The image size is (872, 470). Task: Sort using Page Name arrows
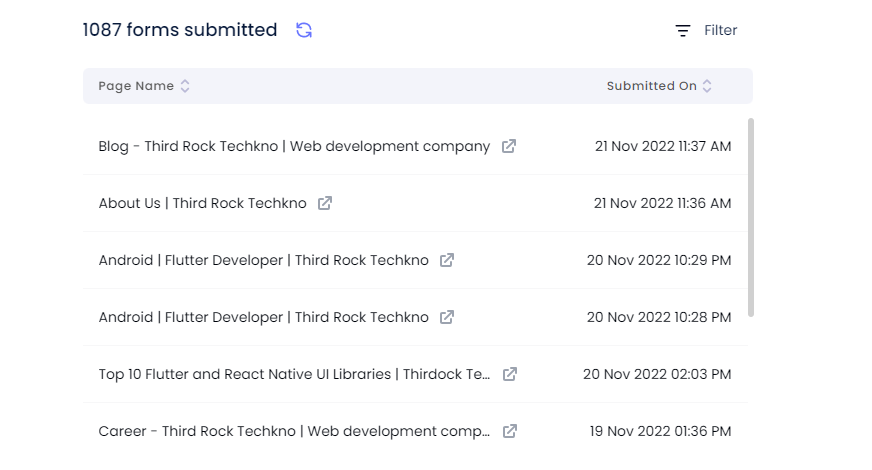[x=185, y=86]
